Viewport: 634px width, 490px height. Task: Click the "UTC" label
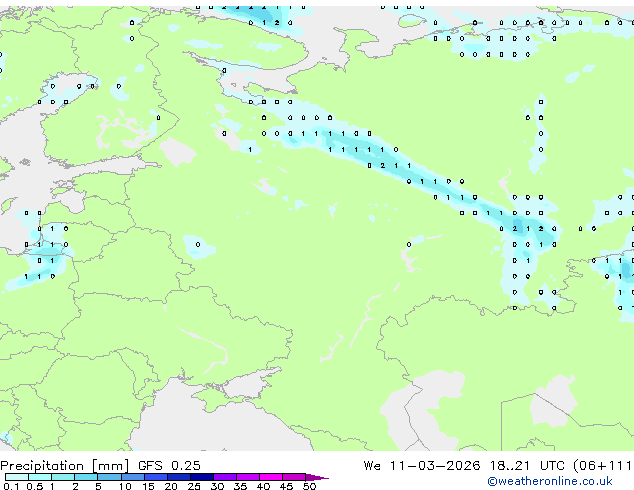click(x=552, y=465)
